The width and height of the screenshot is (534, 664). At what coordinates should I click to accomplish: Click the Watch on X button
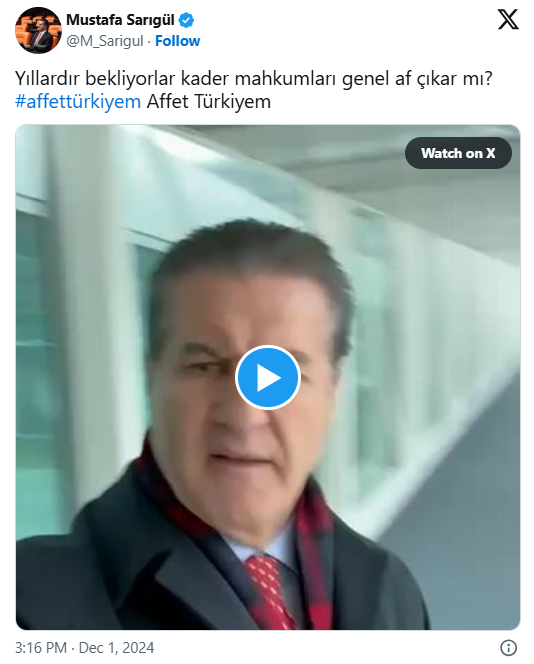coord(458,153)
